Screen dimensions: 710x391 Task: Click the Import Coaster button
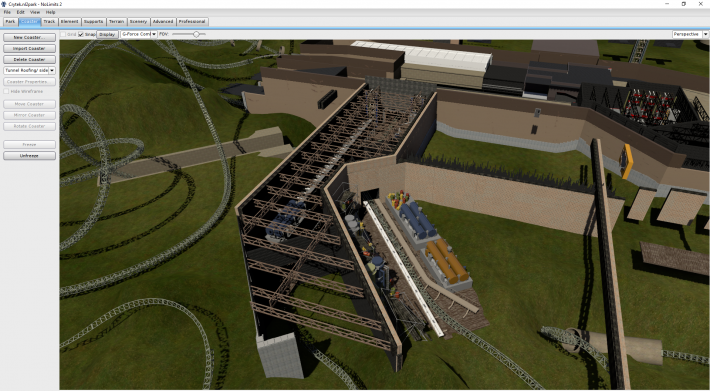(29, 48)
